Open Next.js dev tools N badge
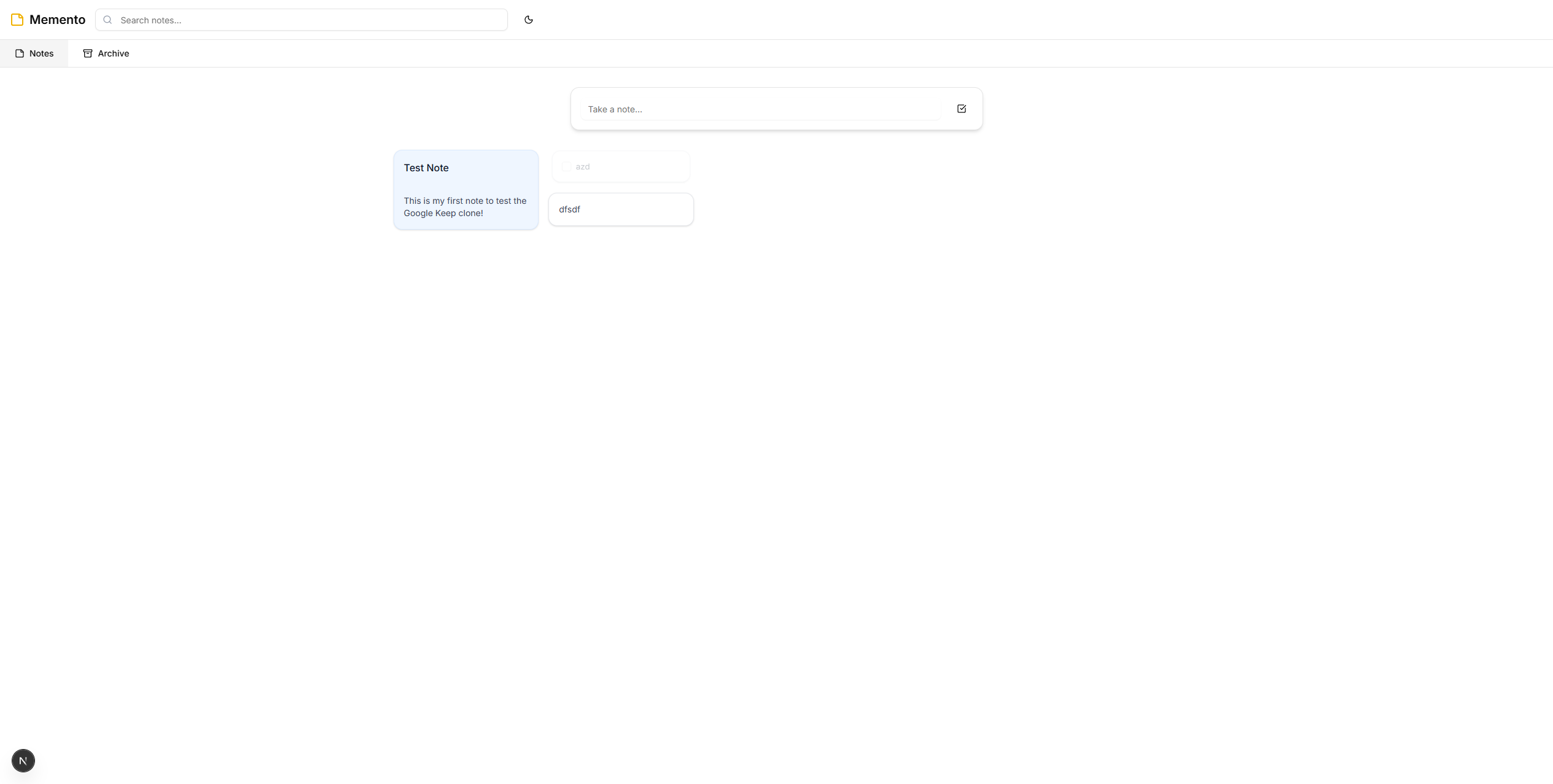The height and width of the screenshot is (784, 1553). 23,761
